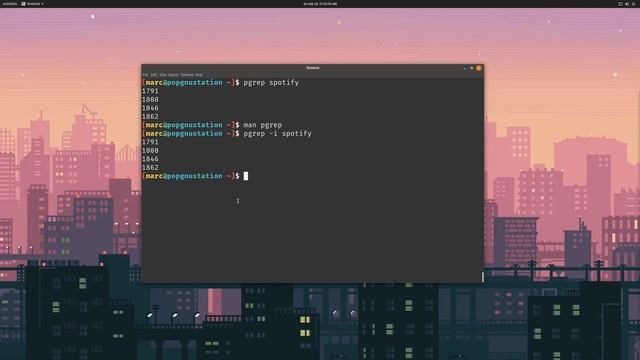This screenshot has width=640, height=360.
Task: Click Activities in the top bar
Action: click(10, 4)
